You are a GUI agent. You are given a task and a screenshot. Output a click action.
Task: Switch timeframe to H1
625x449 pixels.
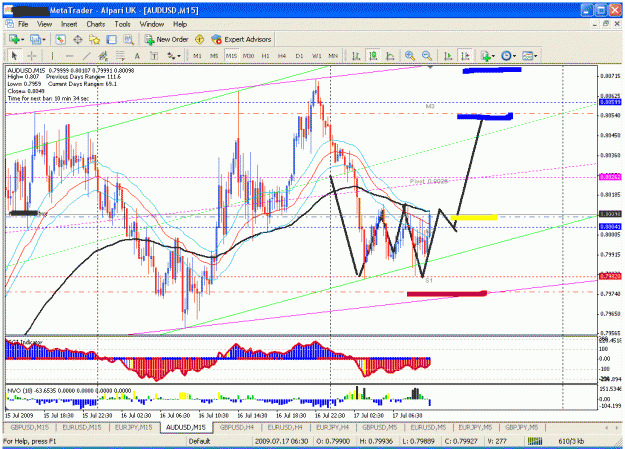click(265, 56)
